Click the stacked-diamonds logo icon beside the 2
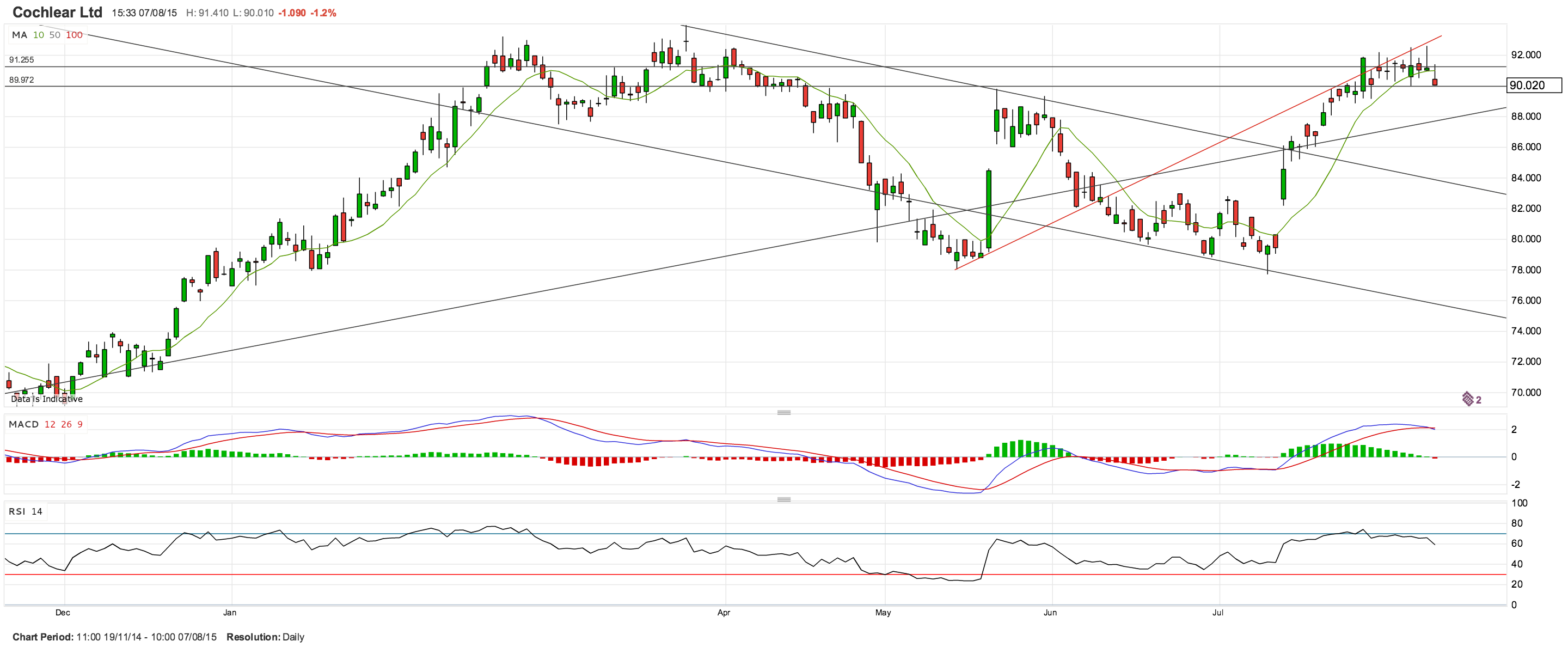1568x647 pixels. [1468, 399]
